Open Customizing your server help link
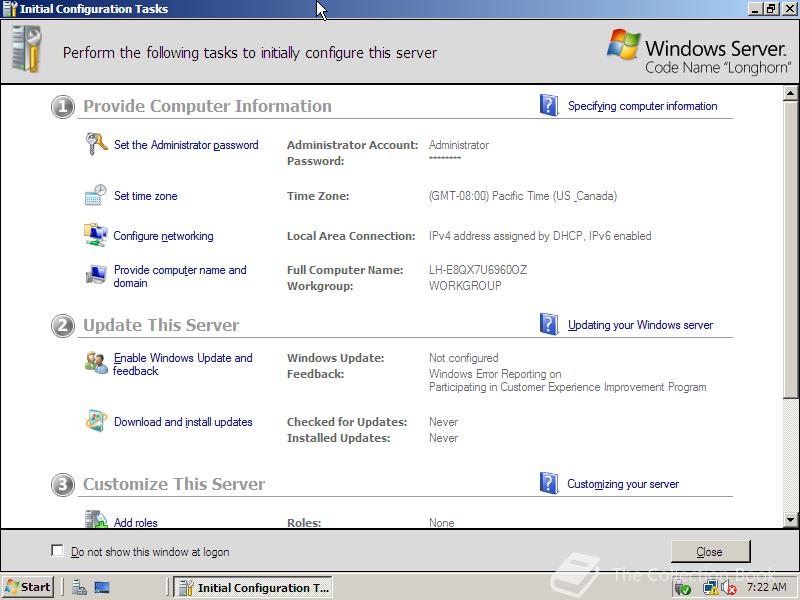This screenshot has width=800, height=600. 623,484
